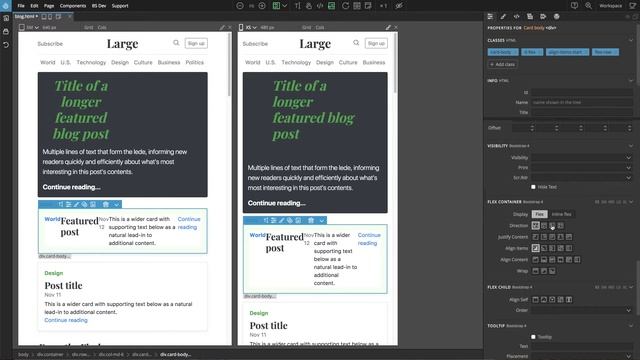This screenshot has height=360, width=640.
Task: Open the Support menu
Action: coord(120,6)
